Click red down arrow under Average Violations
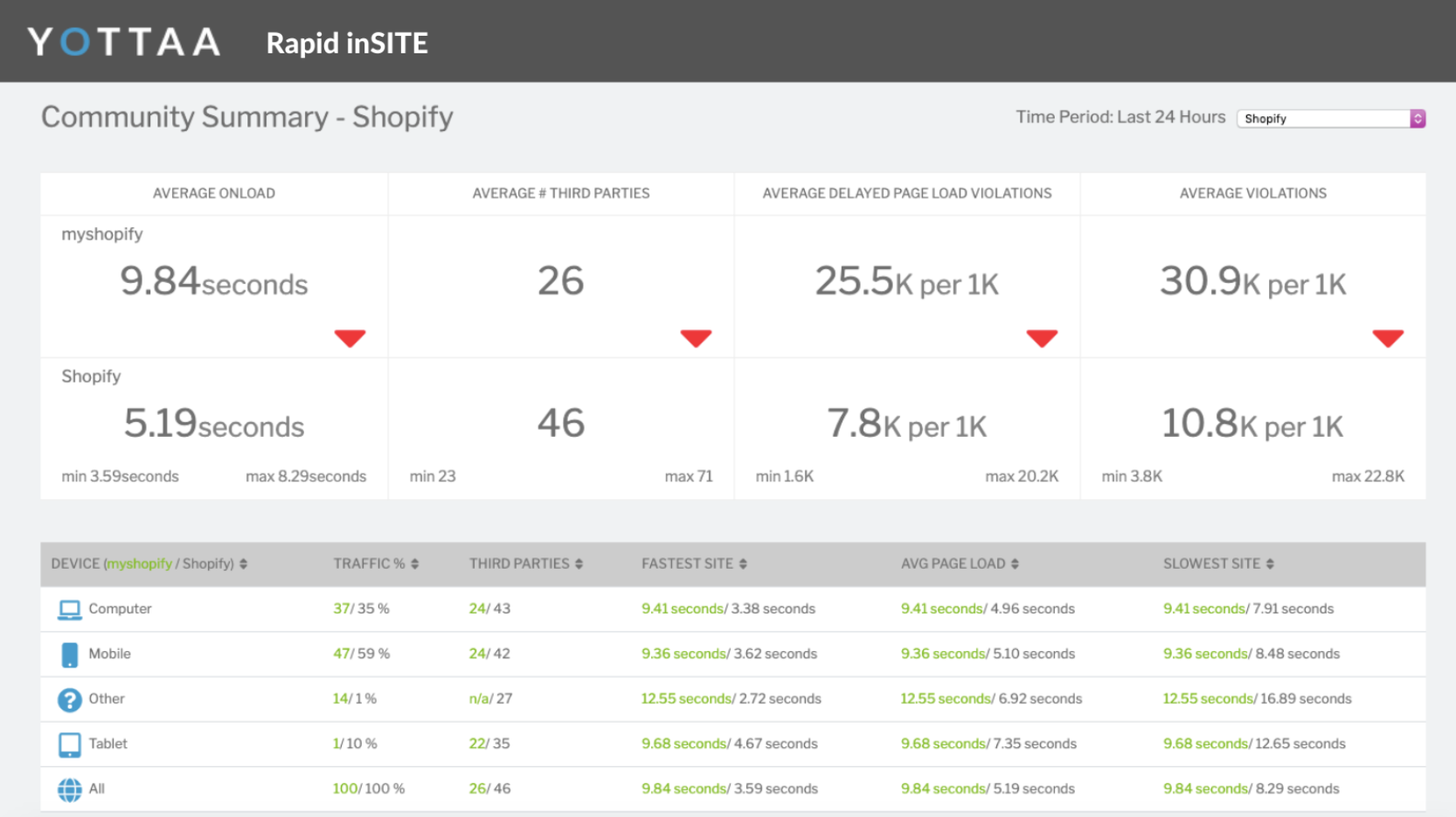This screenshot has width=1456, height=817. (1388, 338)
